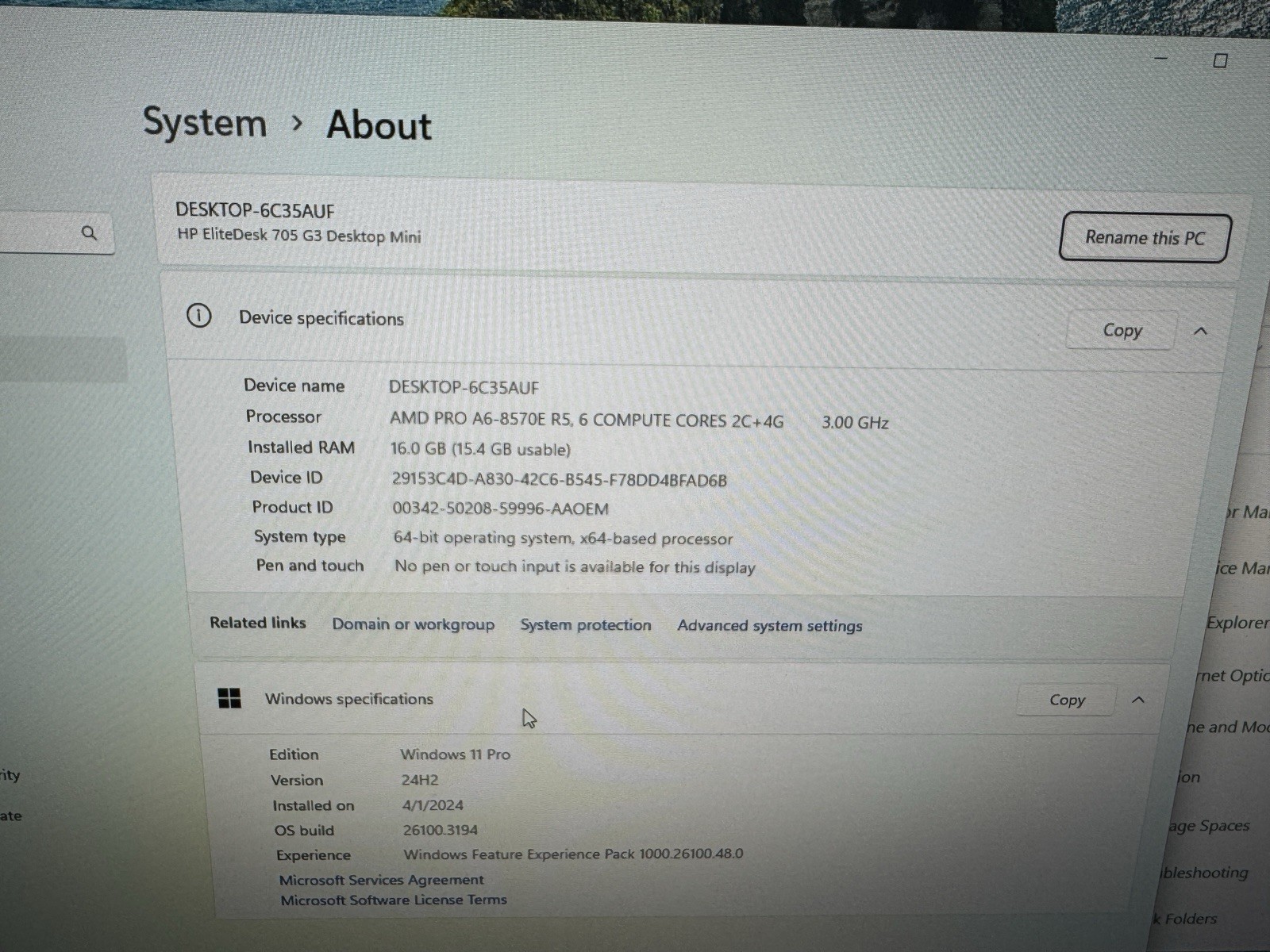The width and height of the screenshot is (1270, 952).
Task: Click the DESKTOP-6C35AUF header PC name
Action: tap(255, 210)
